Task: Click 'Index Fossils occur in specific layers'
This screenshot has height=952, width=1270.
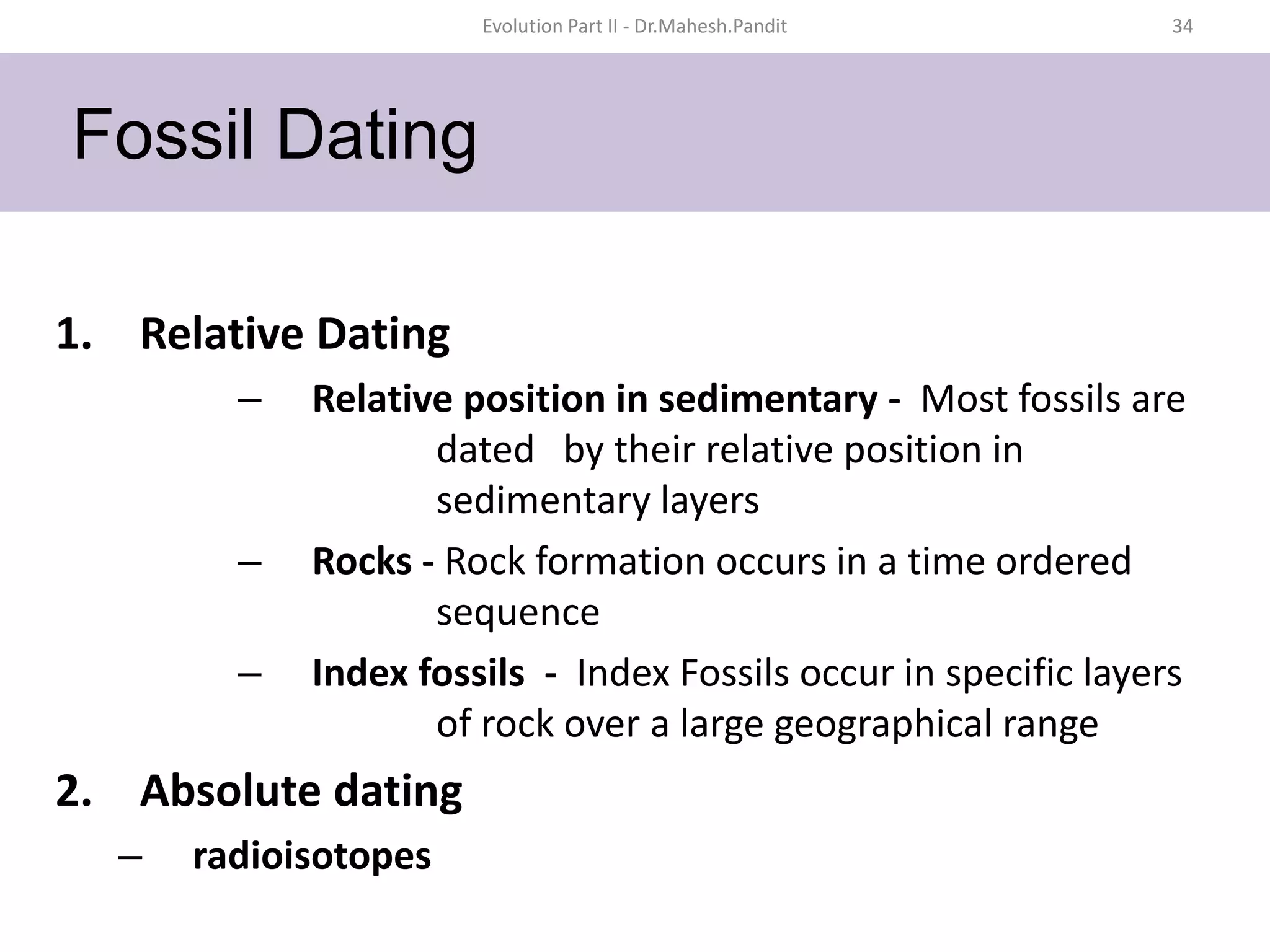Action: 879,673
